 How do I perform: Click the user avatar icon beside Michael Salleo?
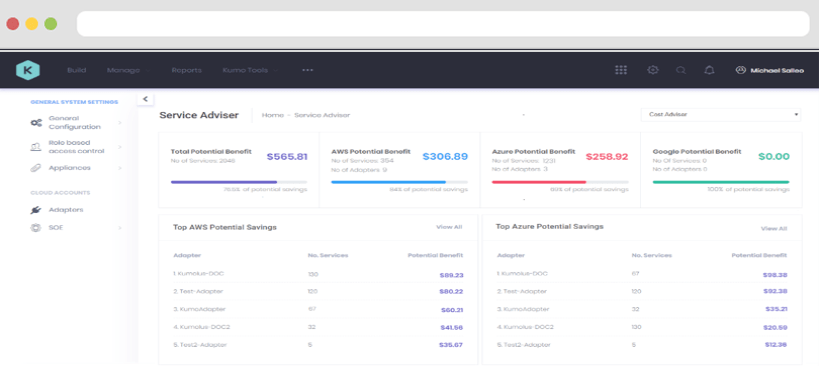tap(740, 70)
